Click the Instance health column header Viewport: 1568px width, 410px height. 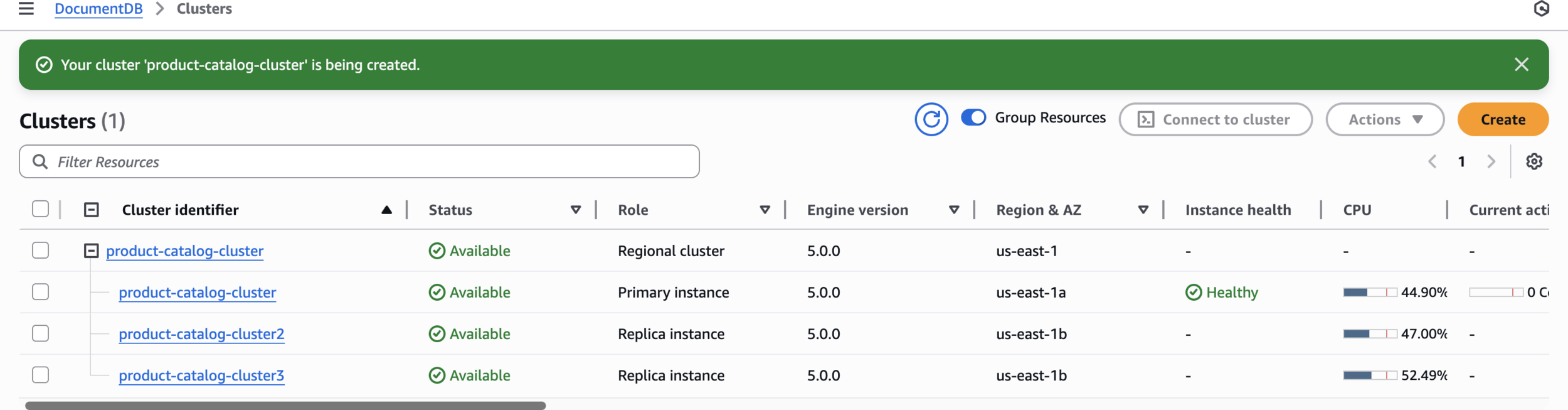1238,210
